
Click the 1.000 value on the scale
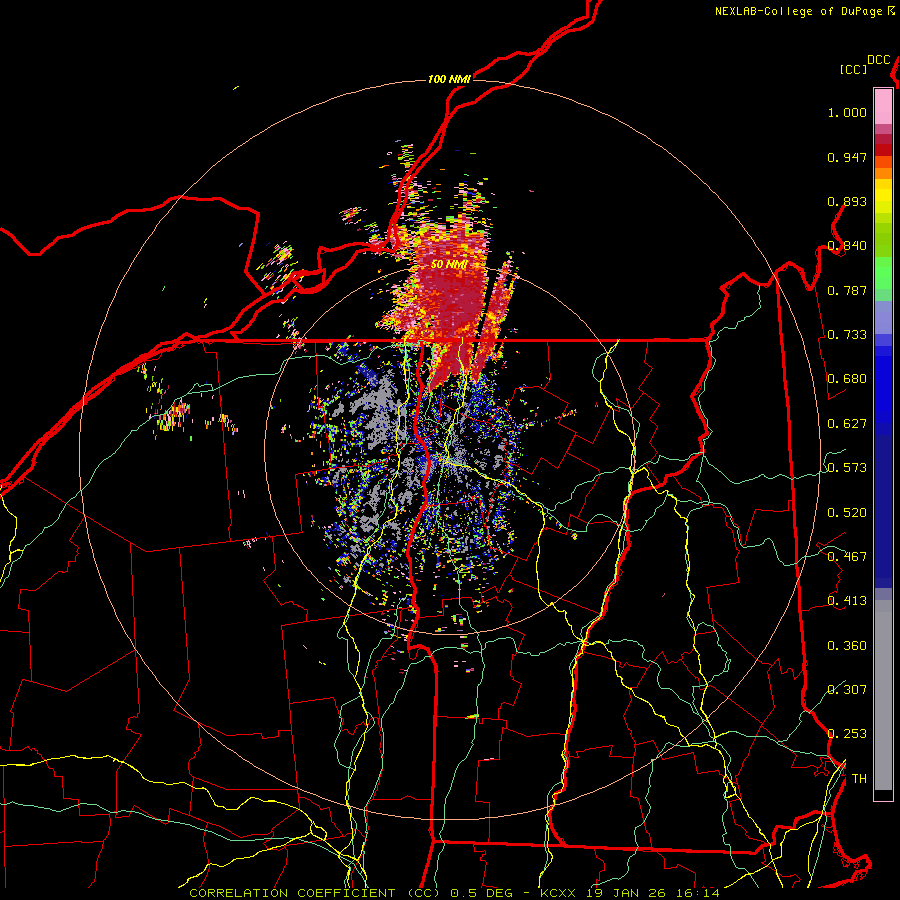point(847,112)
